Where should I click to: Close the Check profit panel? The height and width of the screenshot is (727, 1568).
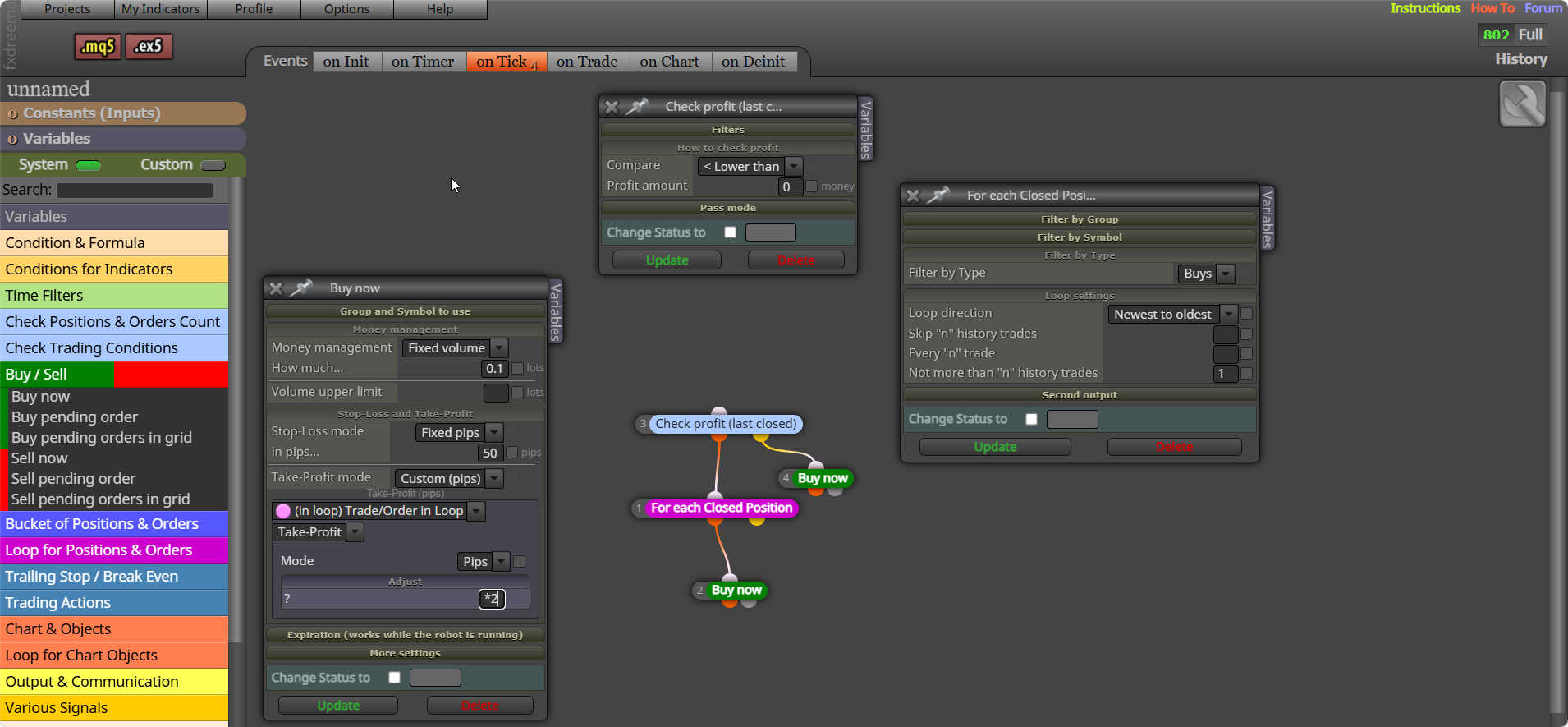612,107
